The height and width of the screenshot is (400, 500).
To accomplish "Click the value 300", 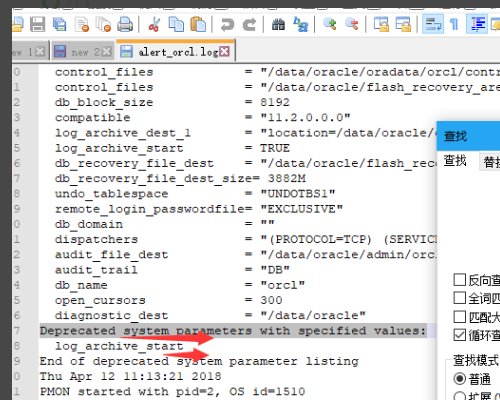I will click(271, 300).
